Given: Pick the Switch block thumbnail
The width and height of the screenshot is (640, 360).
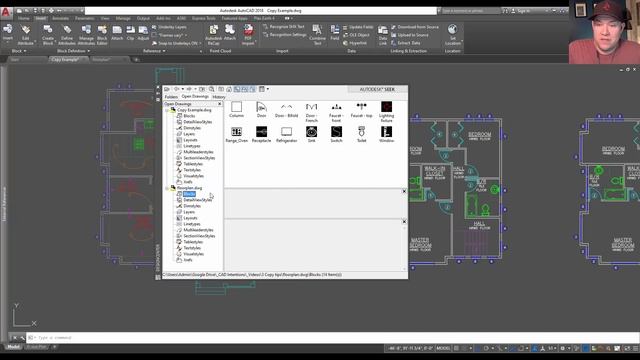Looking at the screenshot, I should point(336,134).
